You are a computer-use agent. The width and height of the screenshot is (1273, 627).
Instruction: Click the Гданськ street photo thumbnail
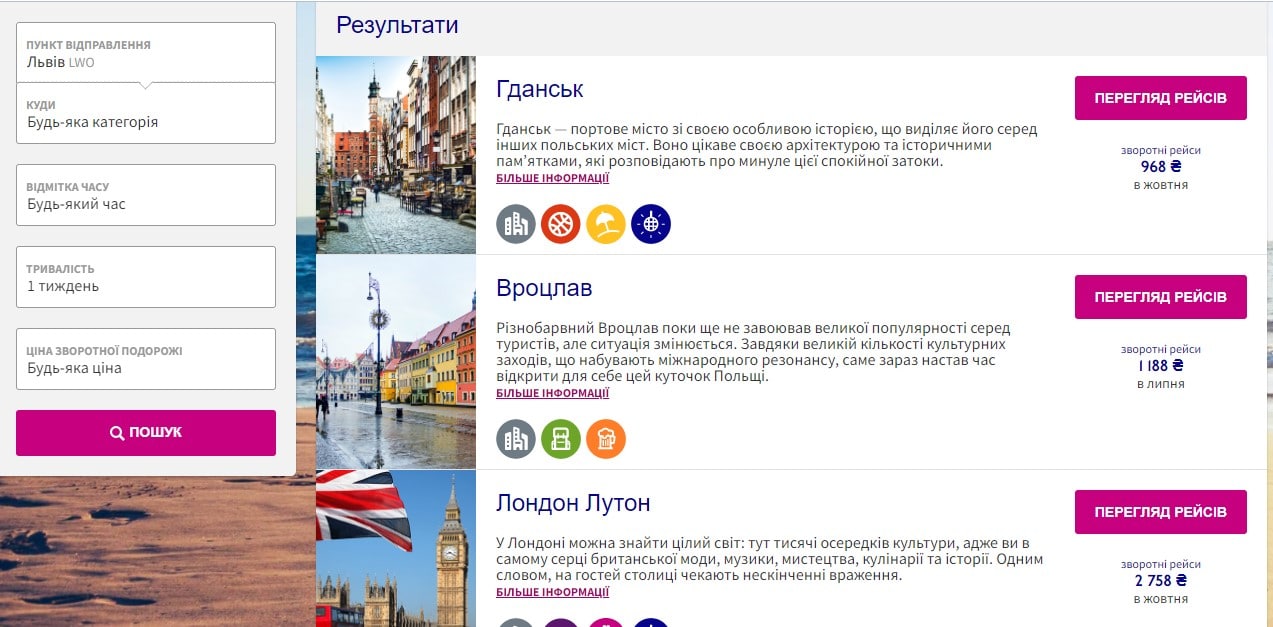coord(396,155)
